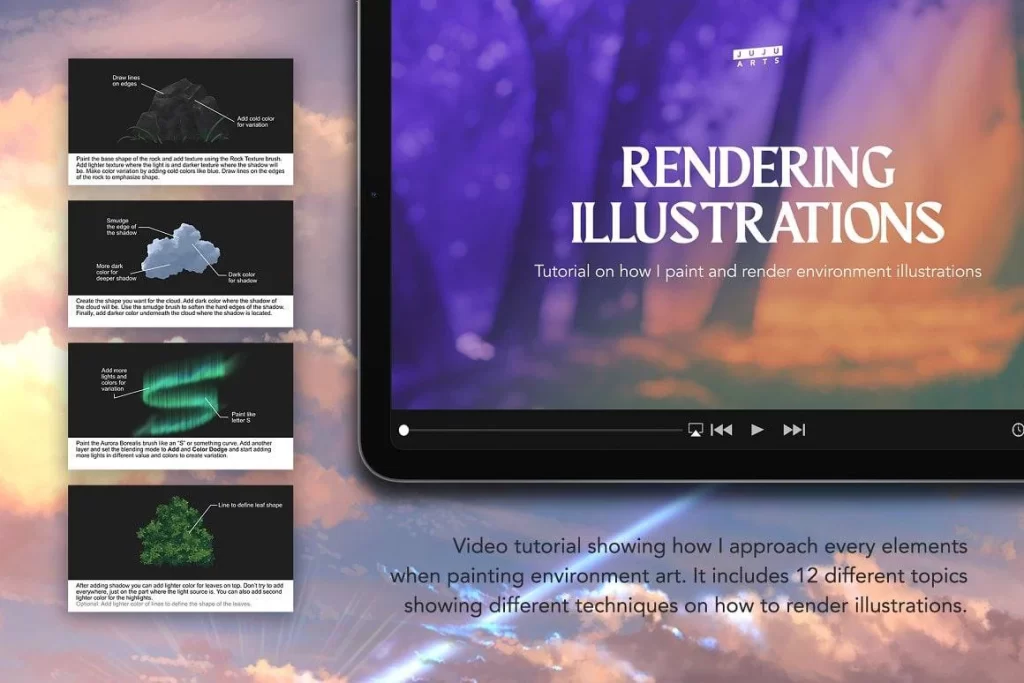
Task: Click the skip-to-previous track button
Action: [x=721, y=430]
